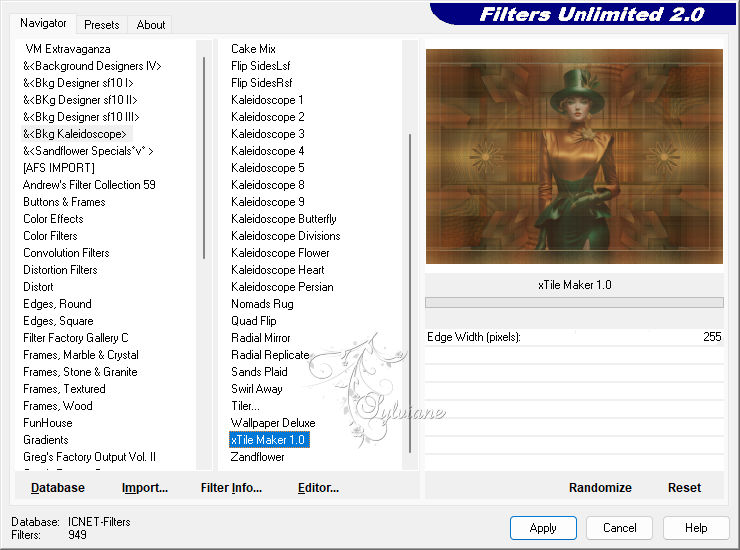This screenshot has width=740, height=550.
Task: Open the Database menu
Action: pos(58,487)
